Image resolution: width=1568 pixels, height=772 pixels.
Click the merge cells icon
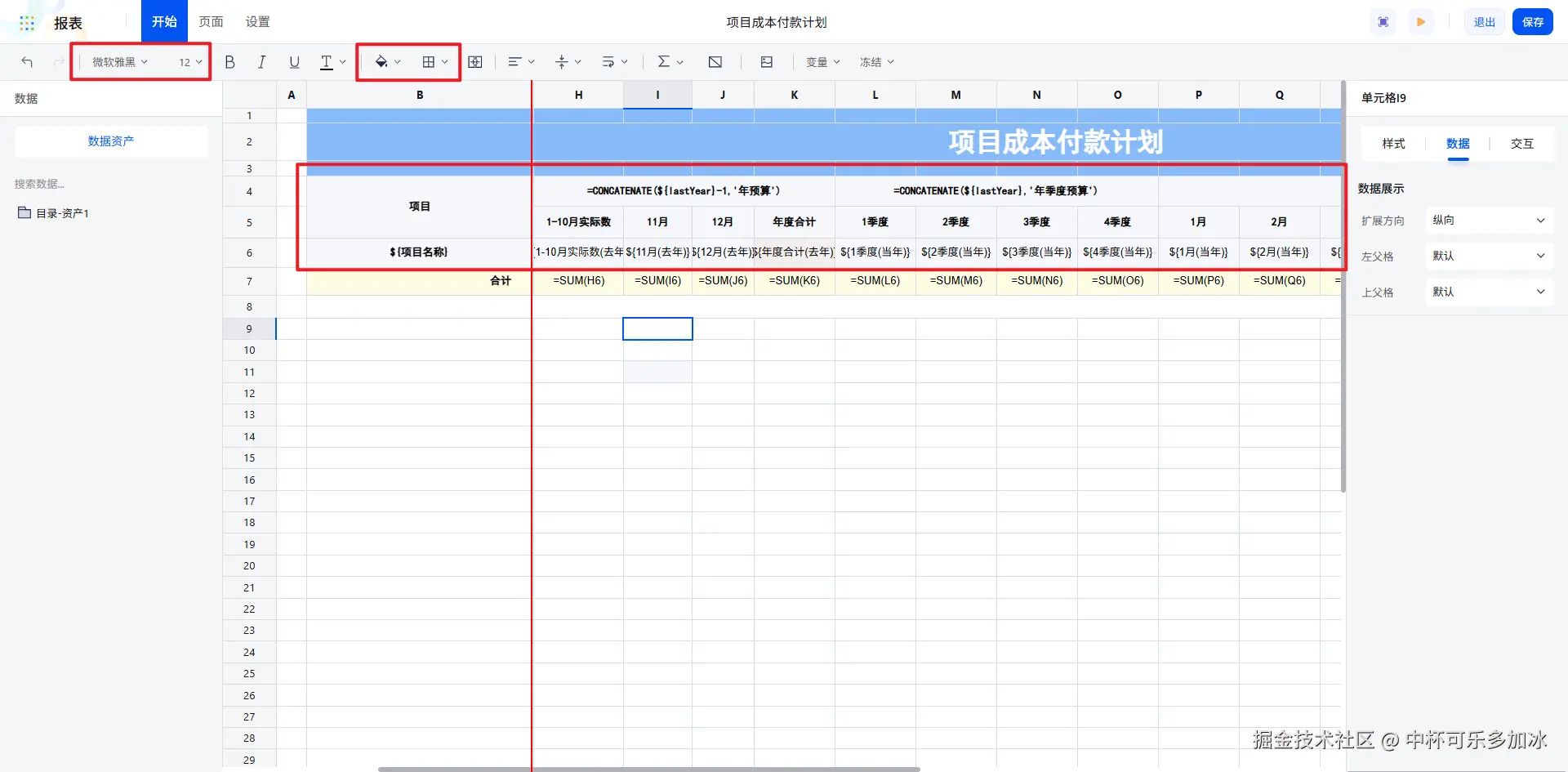coord(475,62)
